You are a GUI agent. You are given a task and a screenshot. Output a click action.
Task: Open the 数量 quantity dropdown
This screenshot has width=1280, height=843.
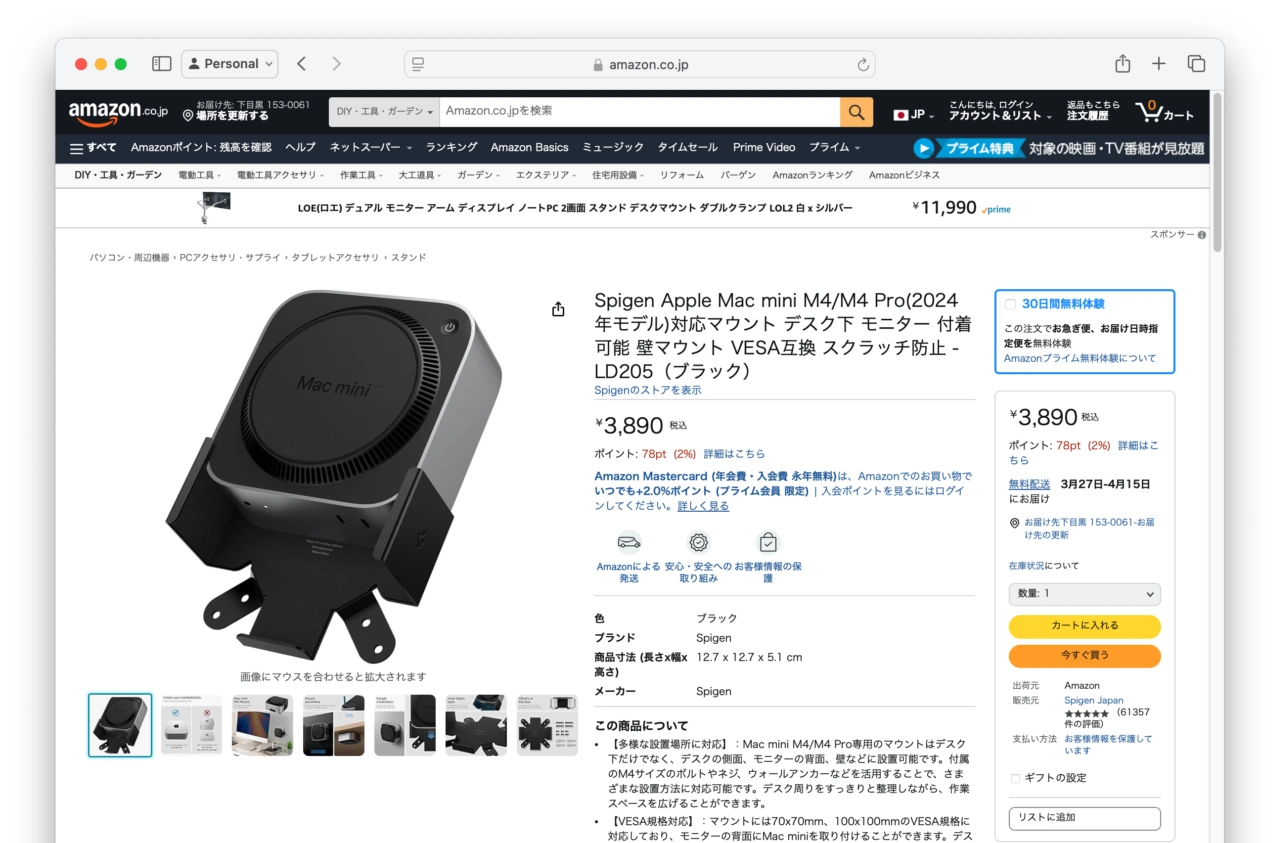[1084, 594]
